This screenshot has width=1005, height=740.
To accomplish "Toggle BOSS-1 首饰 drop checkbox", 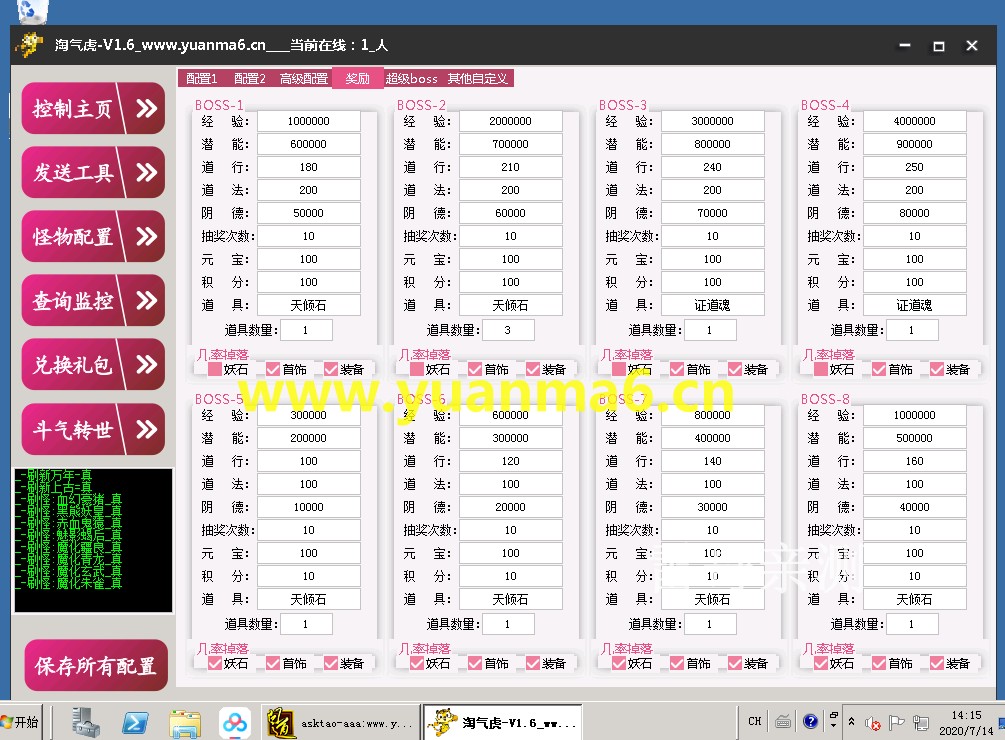I will point(273,369).
